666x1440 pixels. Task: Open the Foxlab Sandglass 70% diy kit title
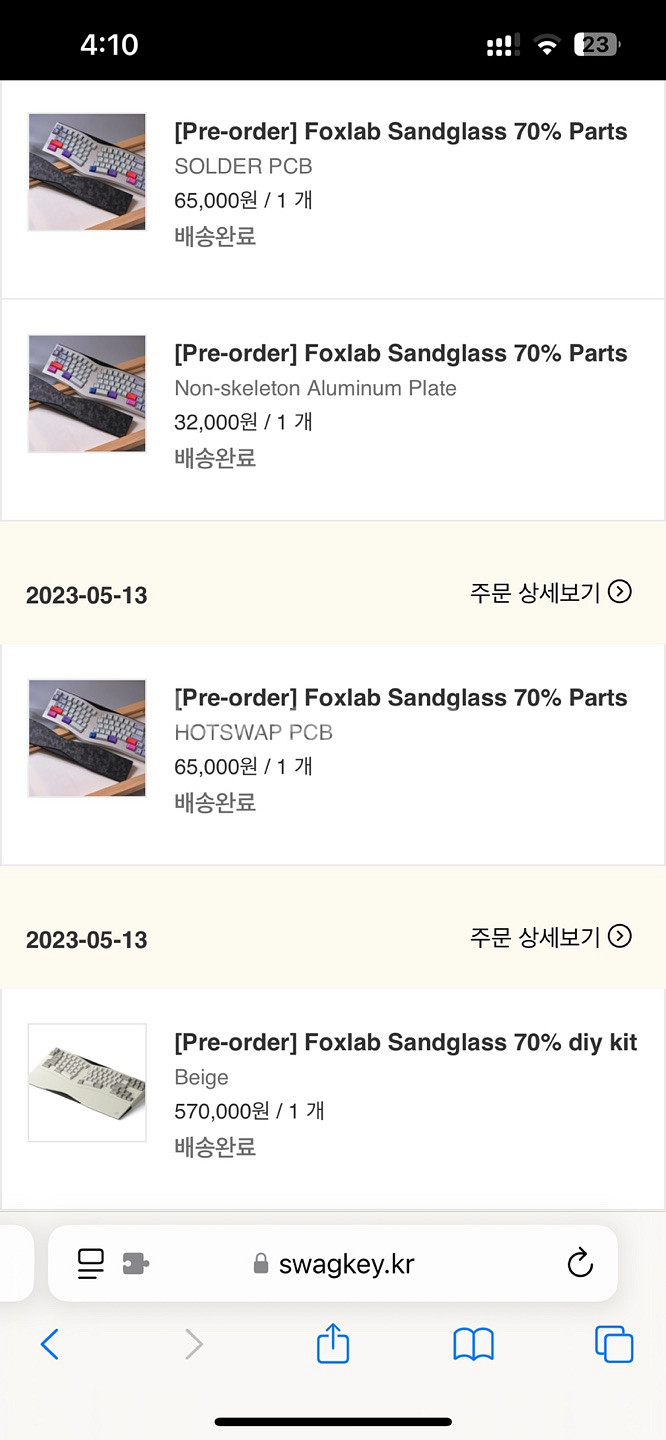click(405, 1042)
